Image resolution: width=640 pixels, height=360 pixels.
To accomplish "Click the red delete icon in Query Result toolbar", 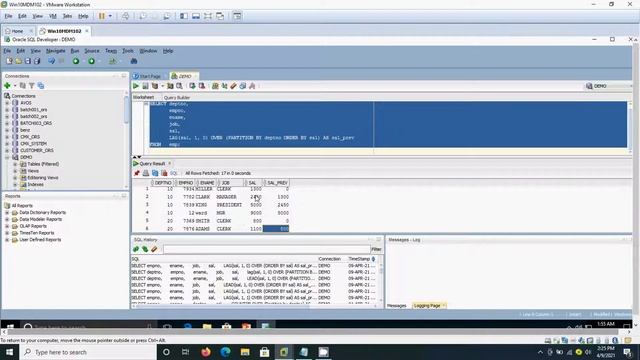I will (x=164, y=173).
